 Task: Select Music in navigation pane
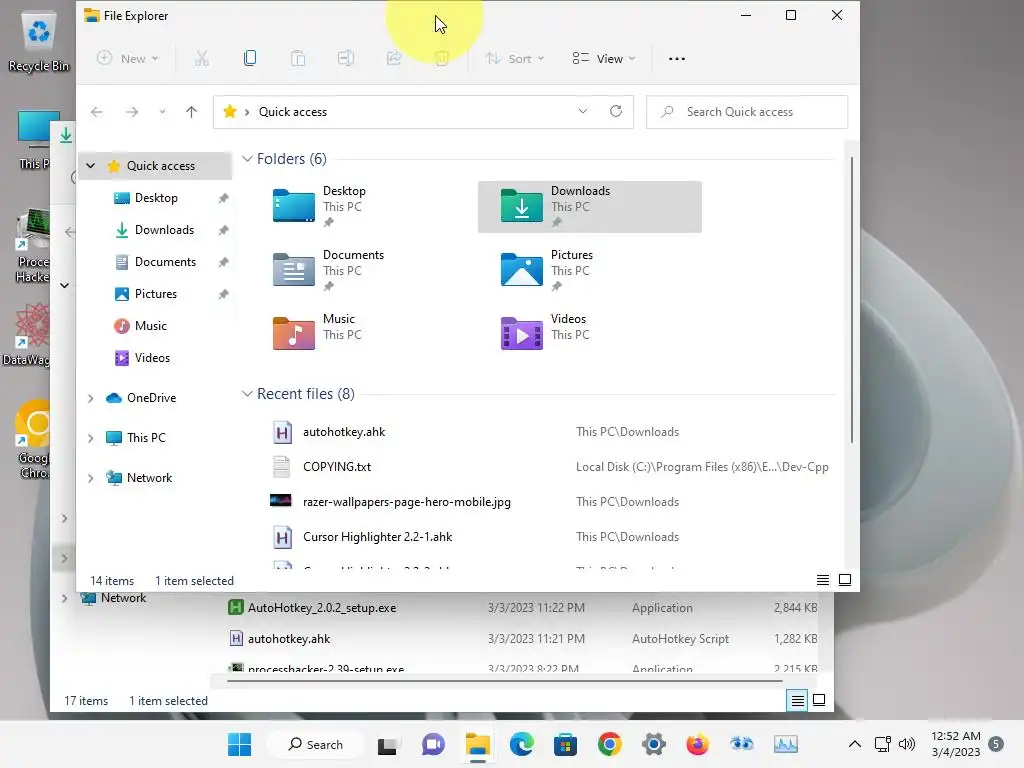(150, 326)
